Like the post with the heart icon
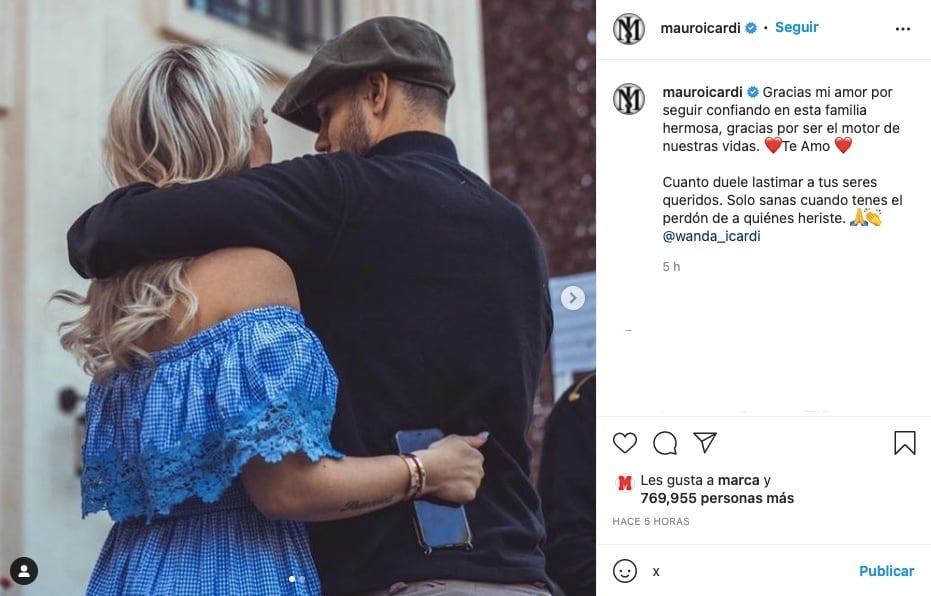931x596 pixels. pos(625,443)
